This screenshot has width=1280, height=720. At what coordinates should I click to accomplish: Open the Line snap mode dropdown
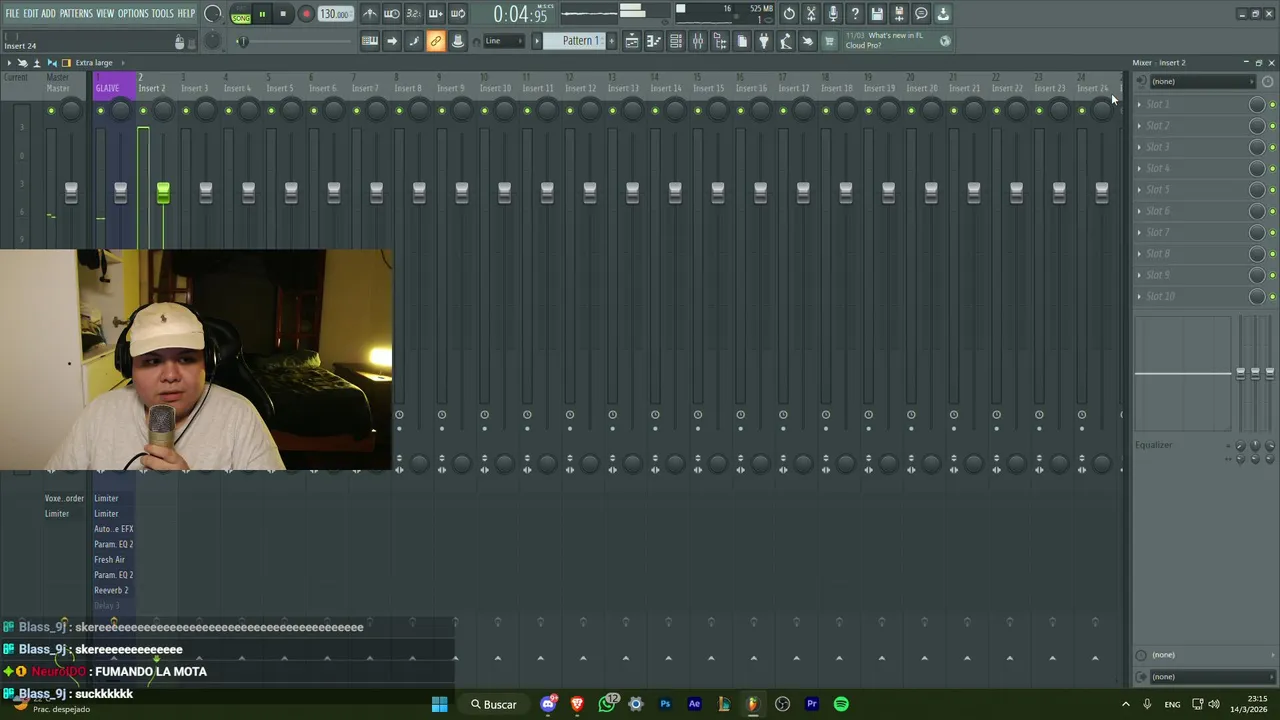click(x=505, y=41)
